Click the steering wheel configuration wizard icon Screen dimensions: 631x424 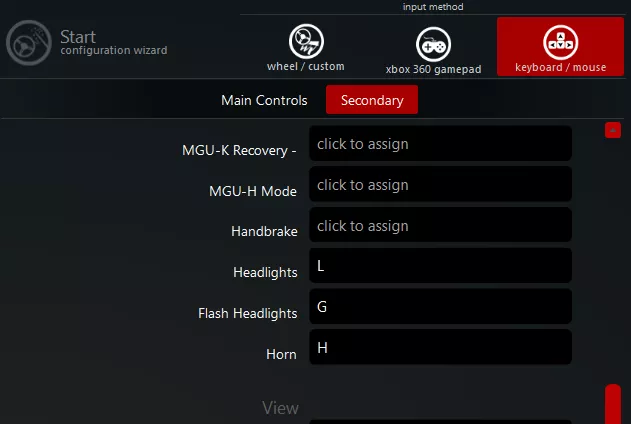tap(29, 43)
